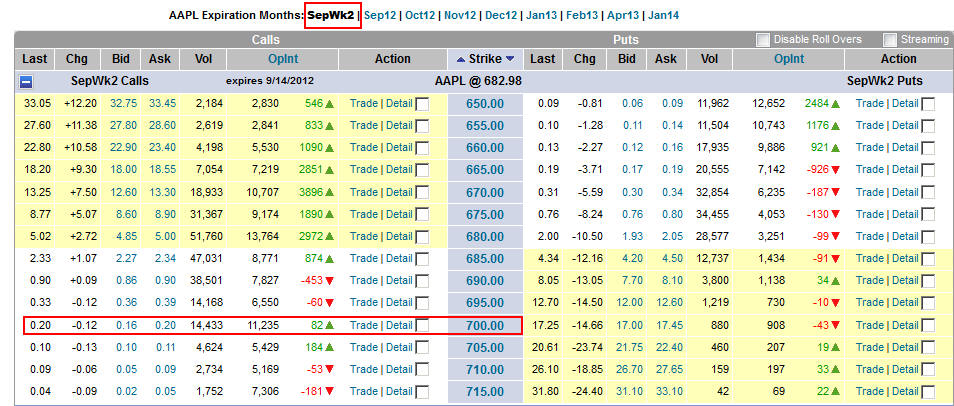Screen dimensions: 954x406
Task: Click the Strike column header
Action: coord(485,59)
